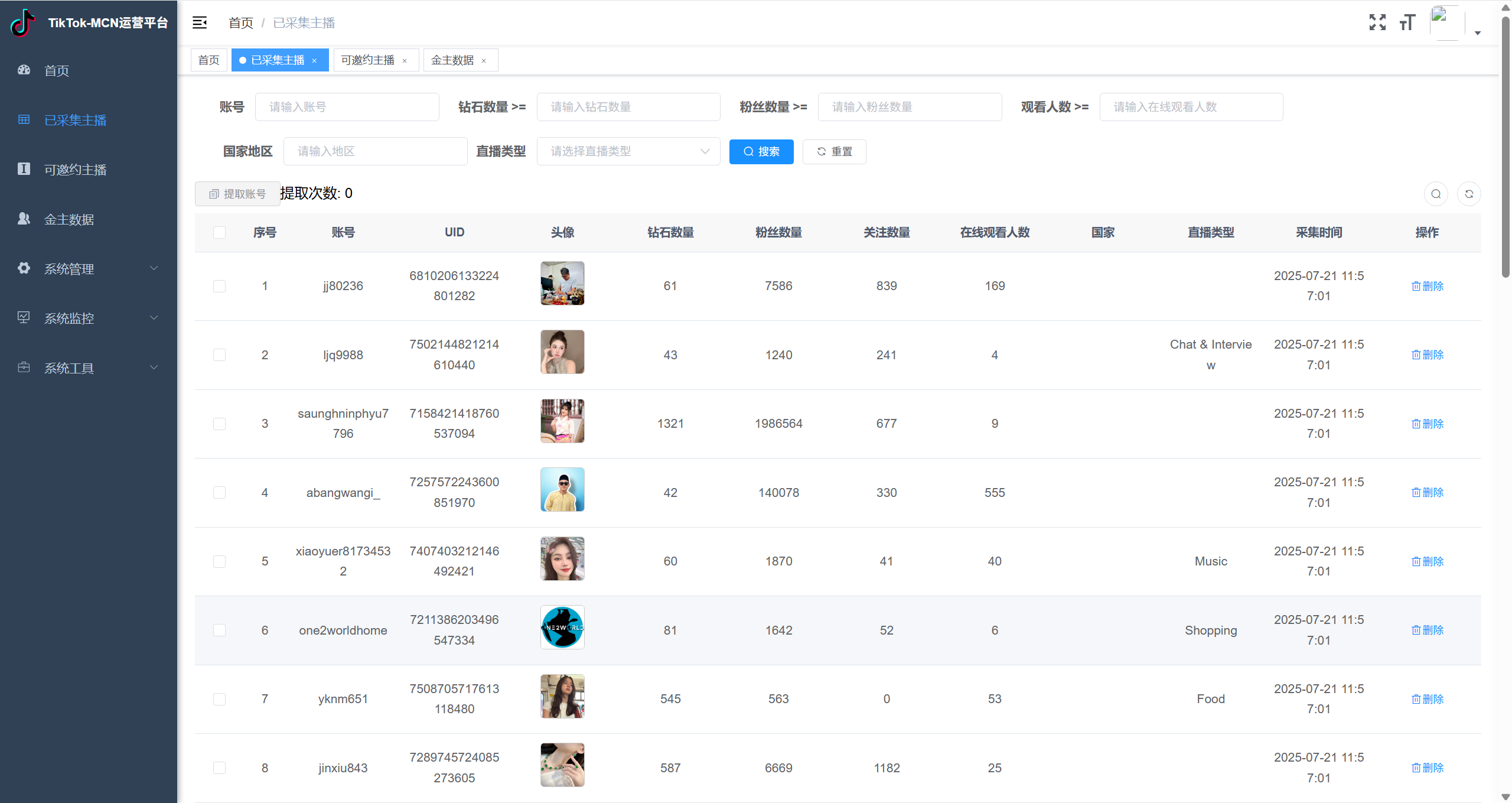This screenshot has height=803, width=1512.
Task: Switch to the 首页 tab in tab bar
Action: 208,60
